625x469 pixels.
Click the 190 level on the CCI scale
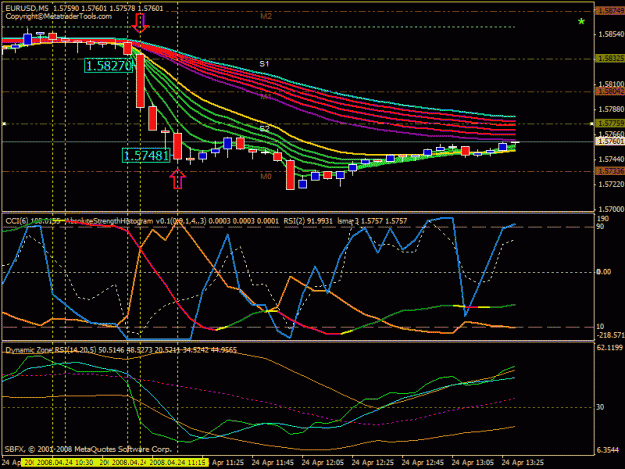(x=603, y=219)
